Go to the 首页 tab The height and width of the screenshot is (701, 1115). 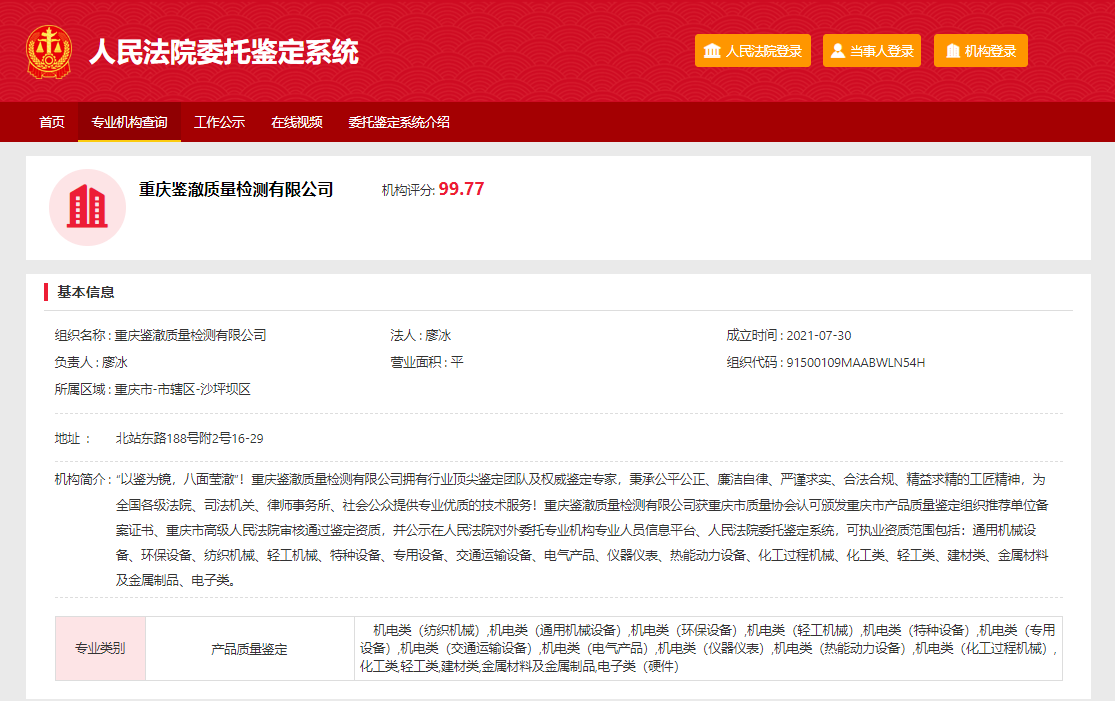(52, 122)
